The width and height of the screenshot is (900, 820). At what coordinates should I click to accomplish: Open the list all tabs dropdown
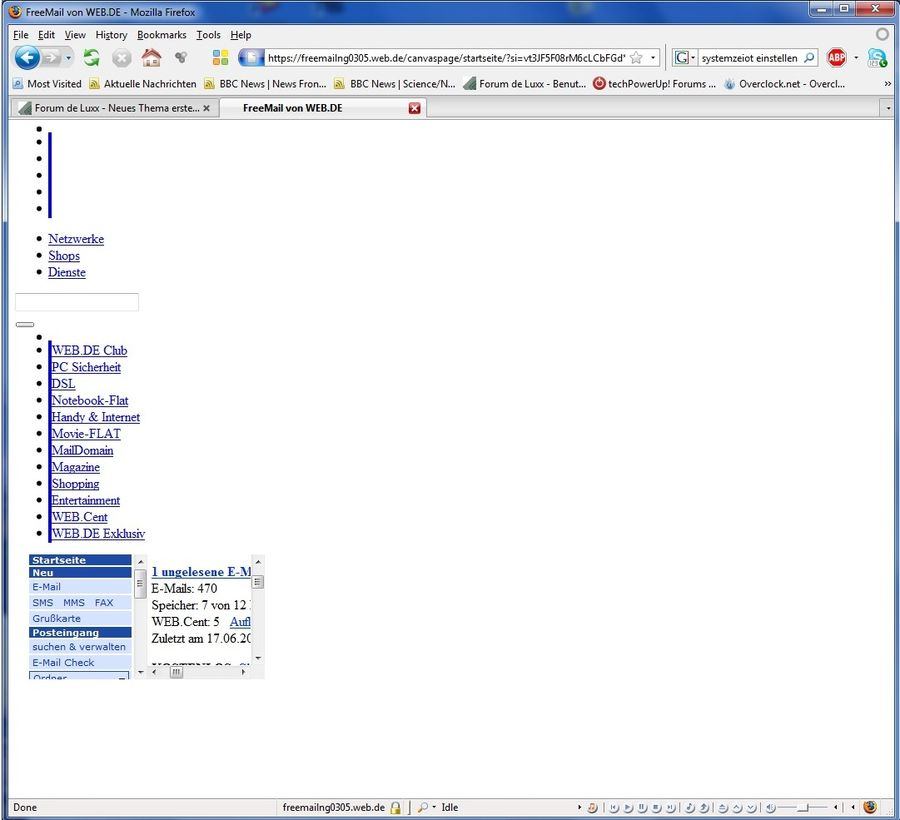coord(888,108)
